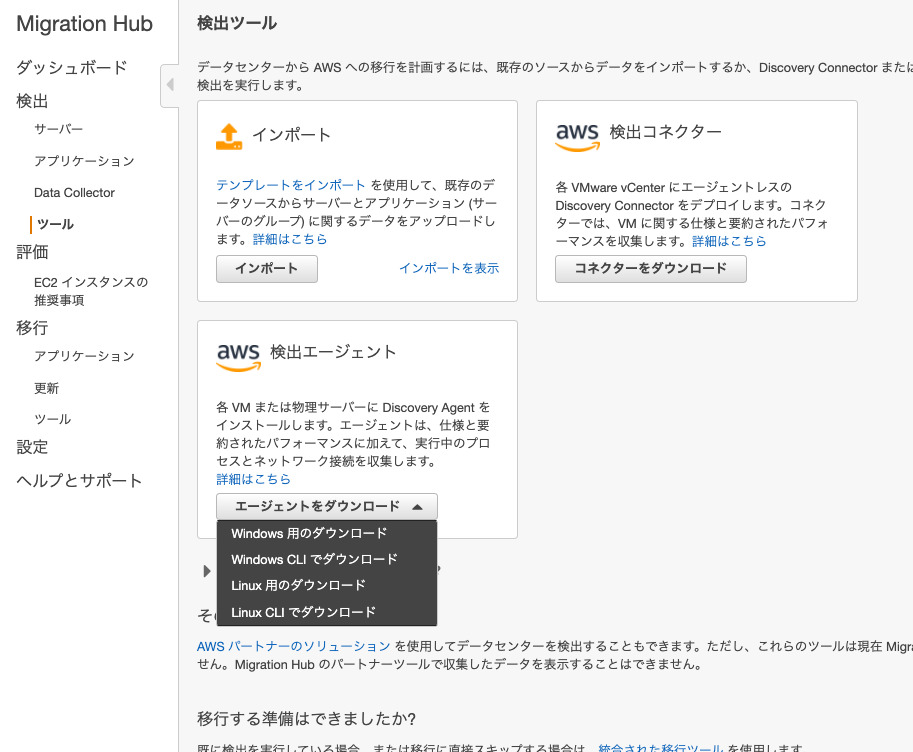This screenshot has width=913, height=752.
Task: Expand the collapsed section triangle below the agent card
Action: click(207, 571)
